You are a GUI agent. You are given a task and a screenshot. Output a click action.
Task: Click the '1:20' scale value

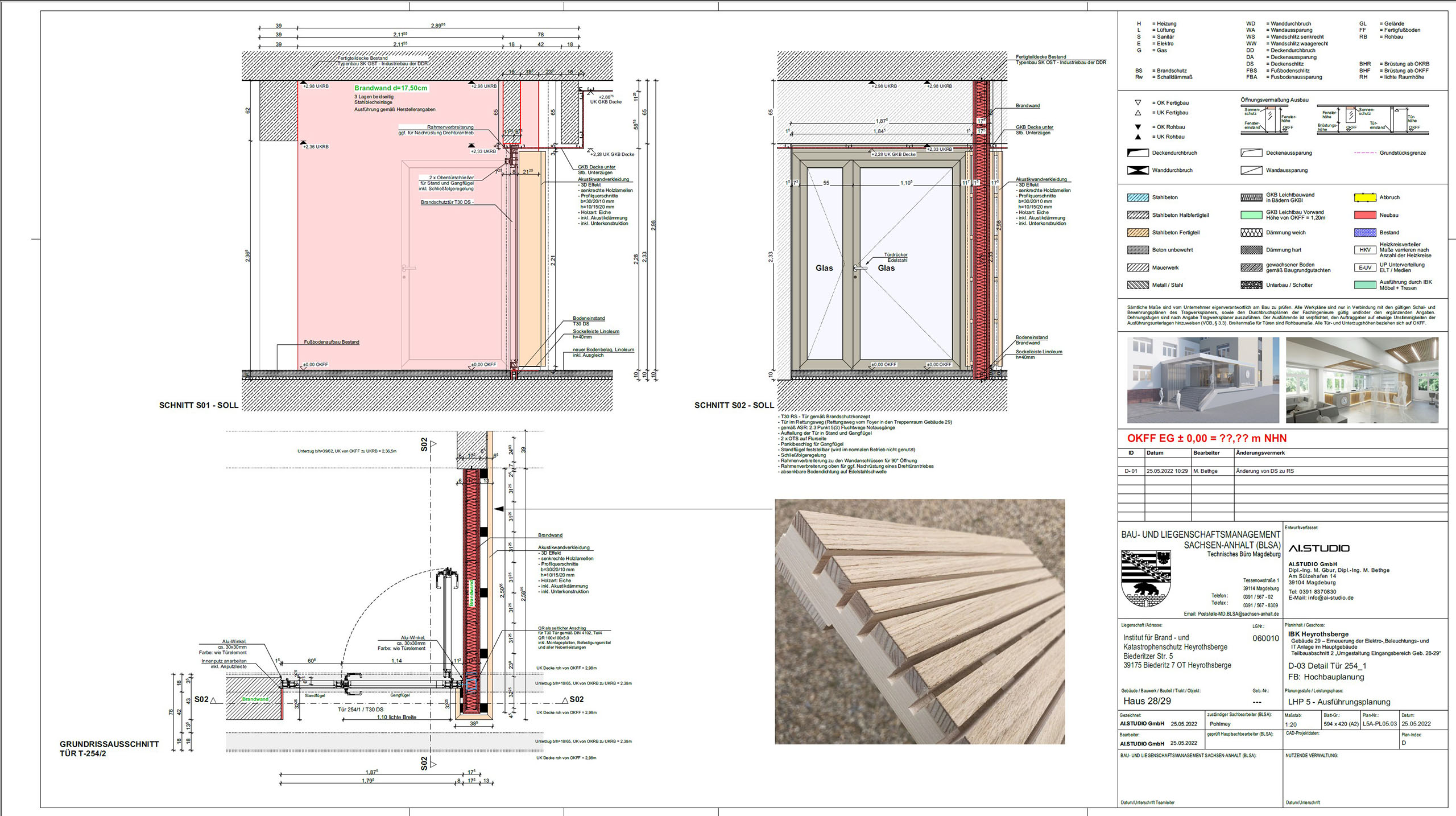1291,725
